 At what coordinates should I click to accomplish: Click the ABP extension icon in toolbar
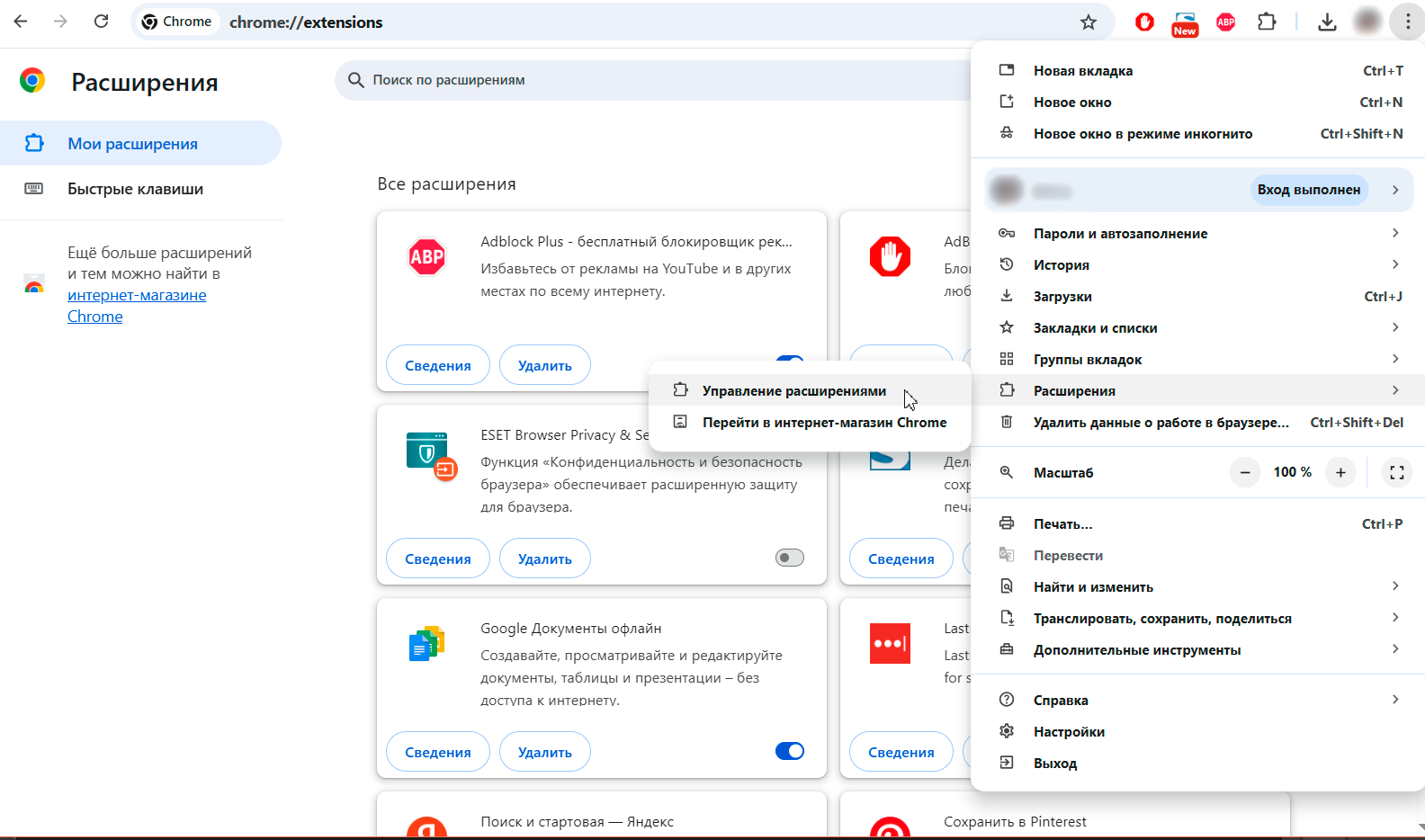(x=1225, y=22)
